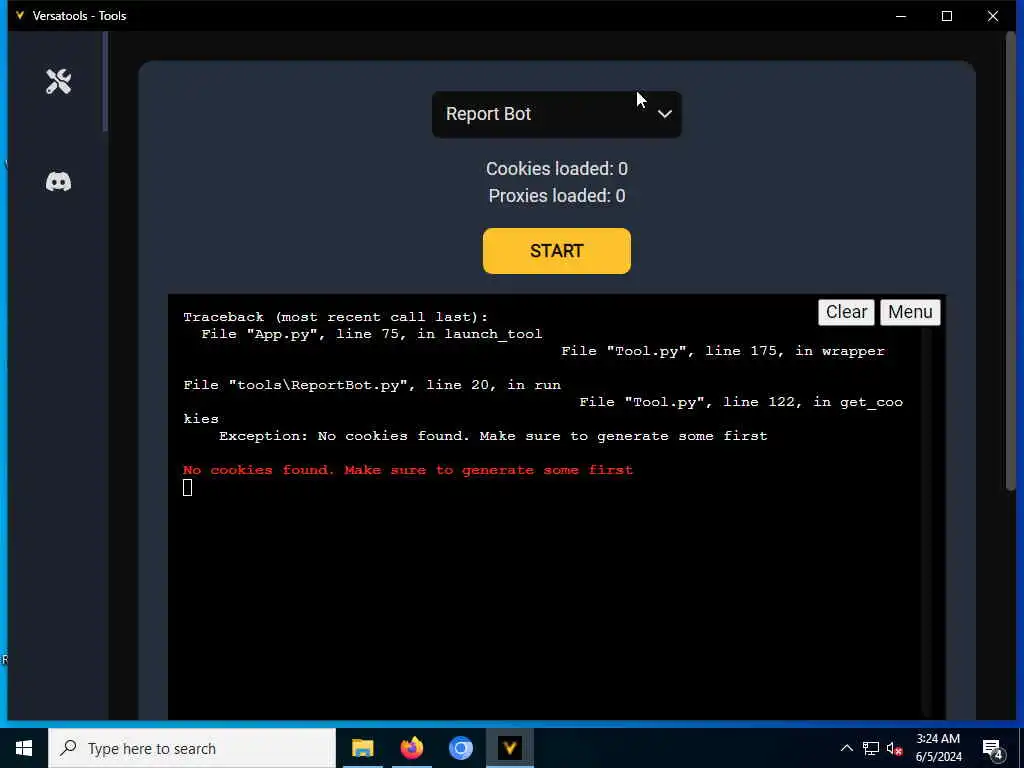
Task: Click the 'Traceback (most recent call last)' line
Action: coord(336,317)
